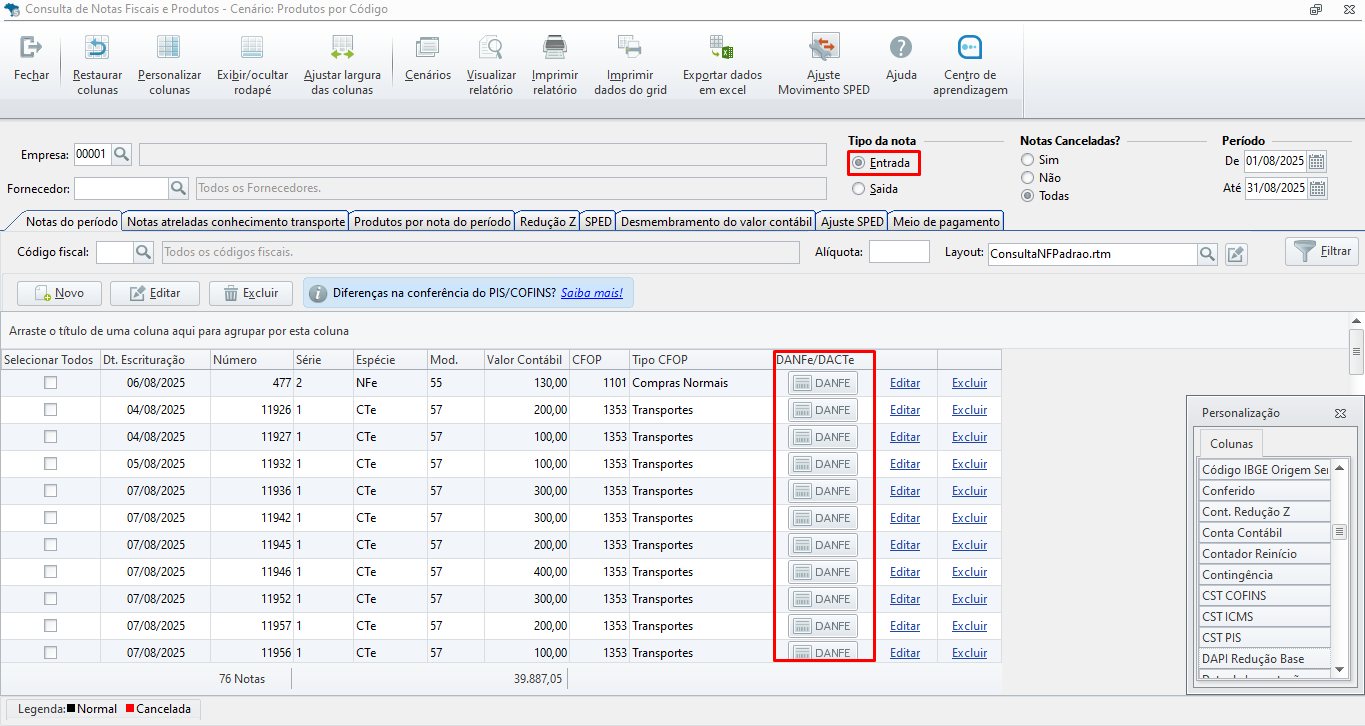Switch to the Redução Z tab
The height and width of the screenshot is (726, 1365).
[x=547, y=222]
